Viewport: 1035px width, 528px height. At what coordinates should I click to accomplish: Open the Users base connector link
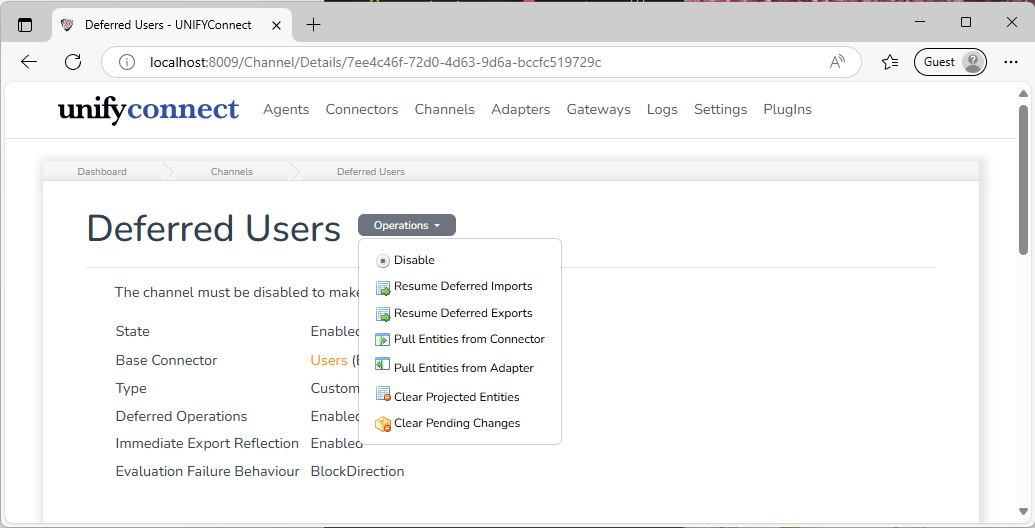(329, 360)
